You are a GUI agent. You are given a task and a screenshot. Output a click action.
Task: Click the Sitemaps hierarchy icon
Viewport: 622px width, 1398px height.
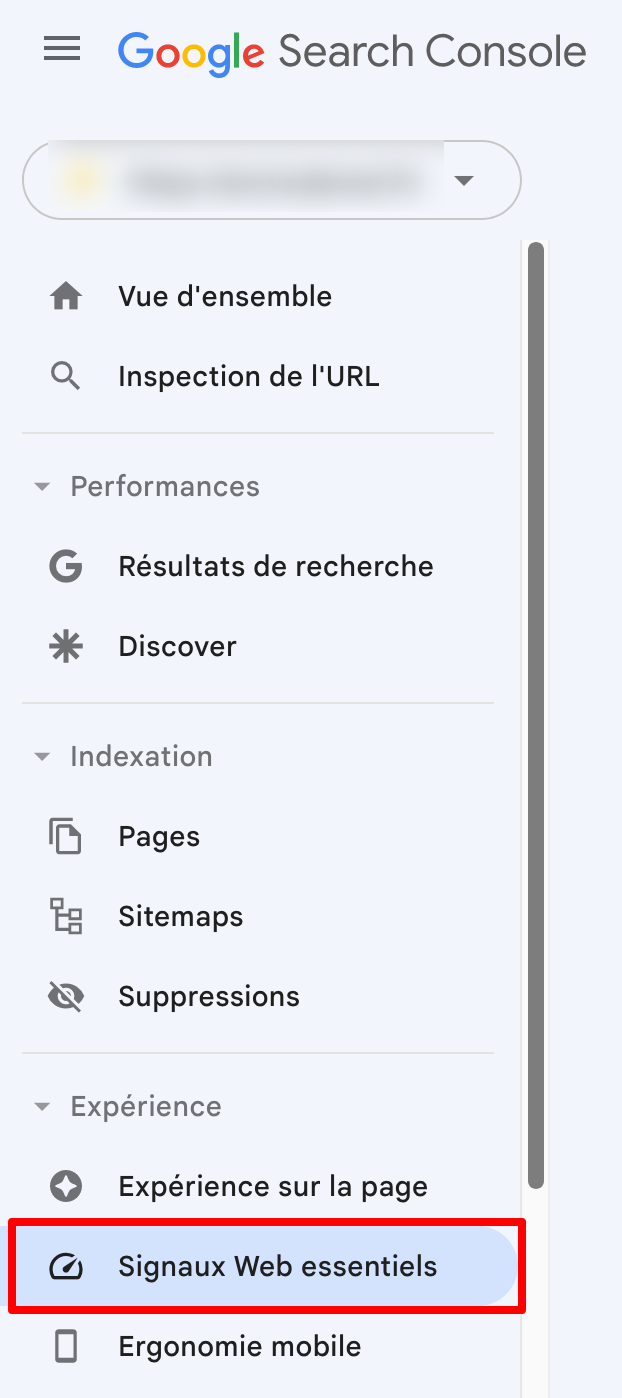(64, 916)
